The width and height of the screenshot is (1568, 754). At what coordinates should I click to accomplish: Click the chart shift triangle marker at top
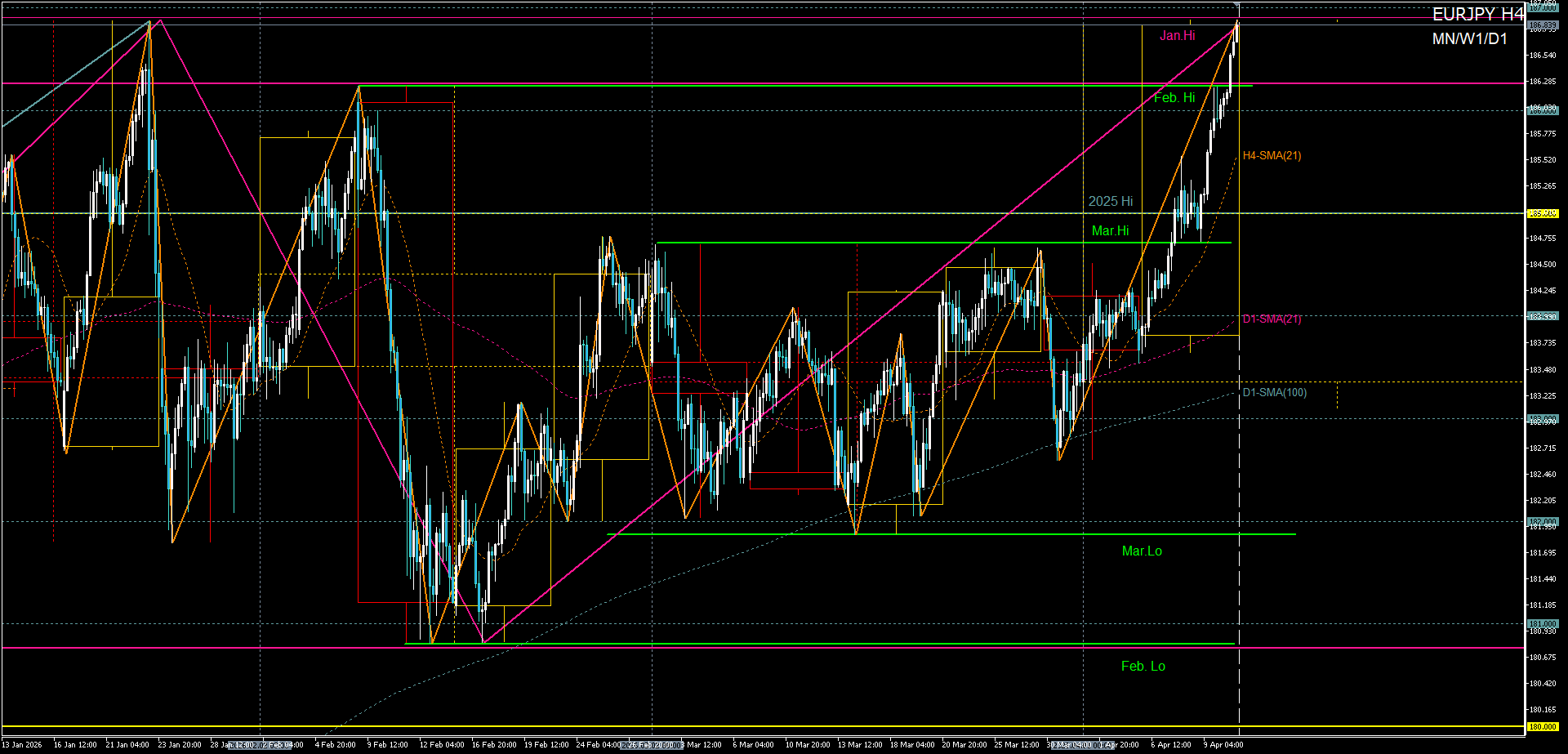click(x=1236, y=5)
